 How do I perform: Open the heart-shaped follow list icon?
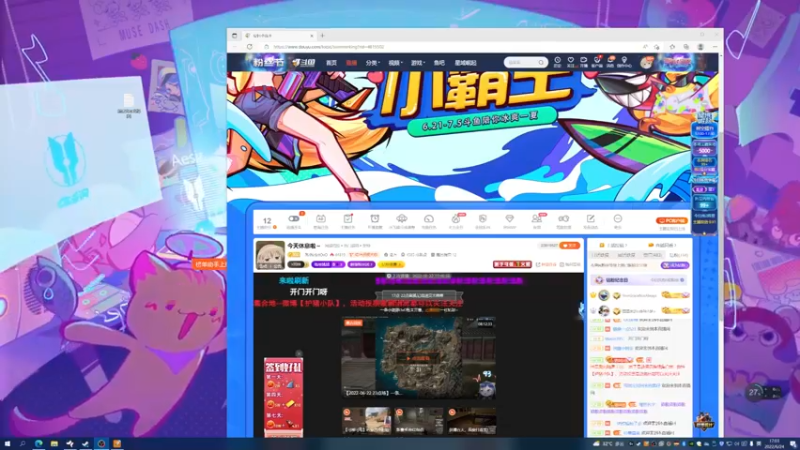[x=570, y=62]
